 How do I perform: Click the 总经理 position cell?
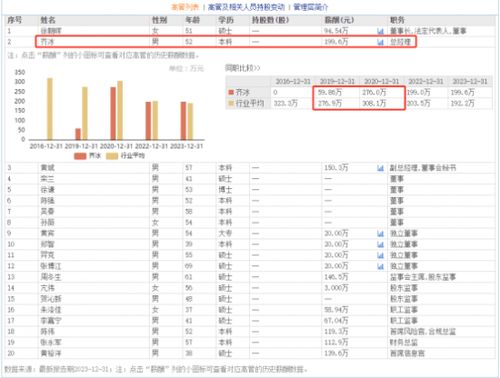tap(400, 42)
